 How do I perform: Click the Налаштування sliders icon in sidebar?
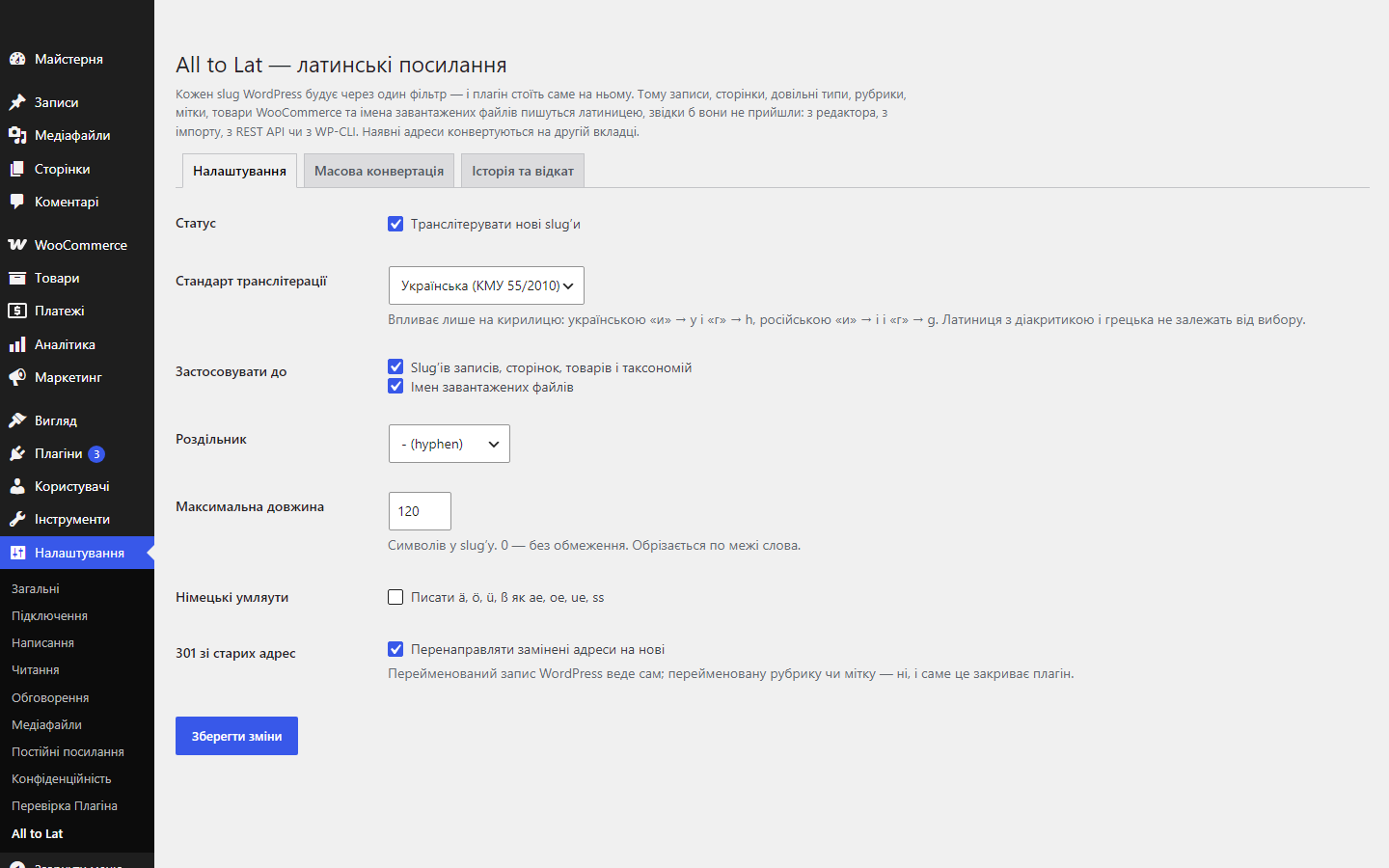tap(17, 553)
